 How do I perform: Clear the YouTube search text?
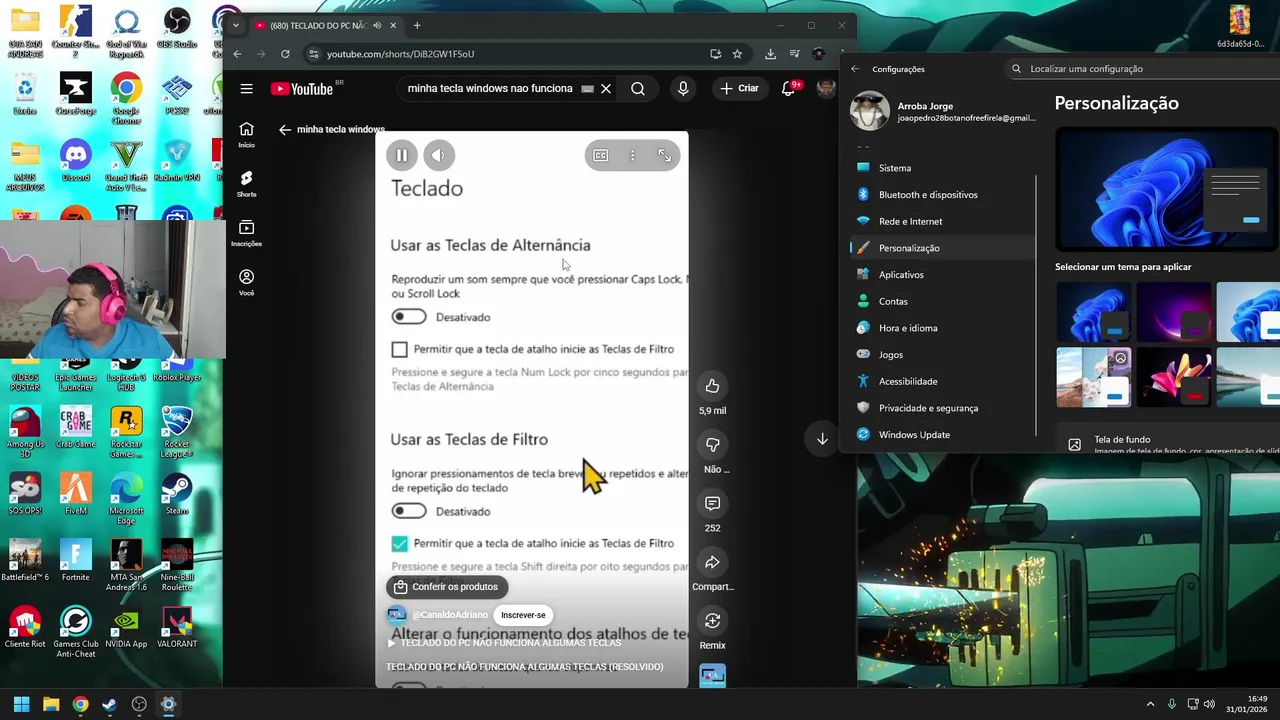[x=605, y=88]
